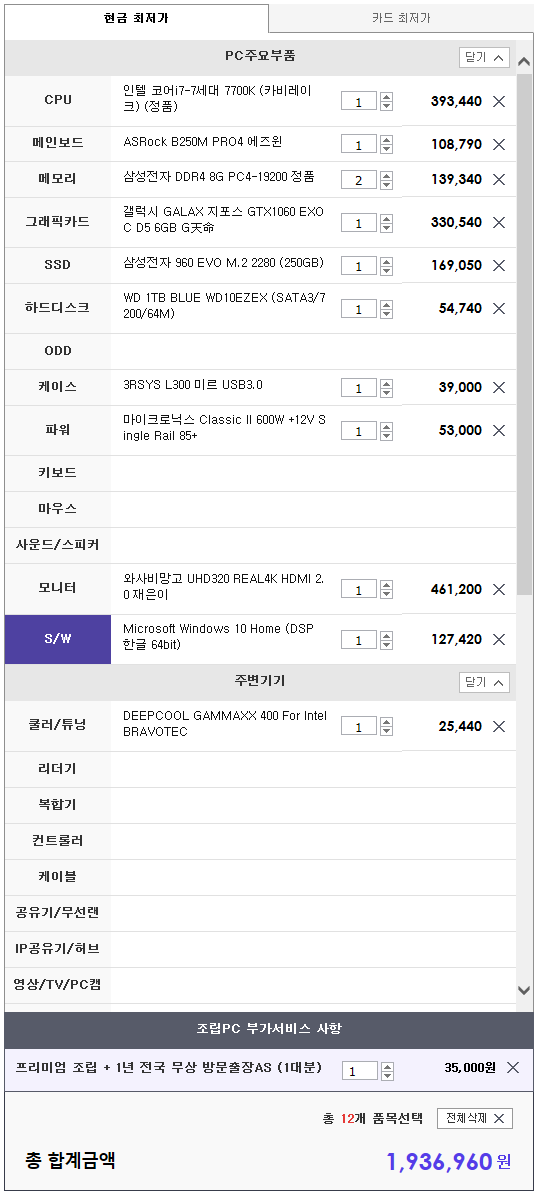This screenshot has width=537, height=1195.
Task: Select the highlighted S/W category
Action: click(58, 639)
